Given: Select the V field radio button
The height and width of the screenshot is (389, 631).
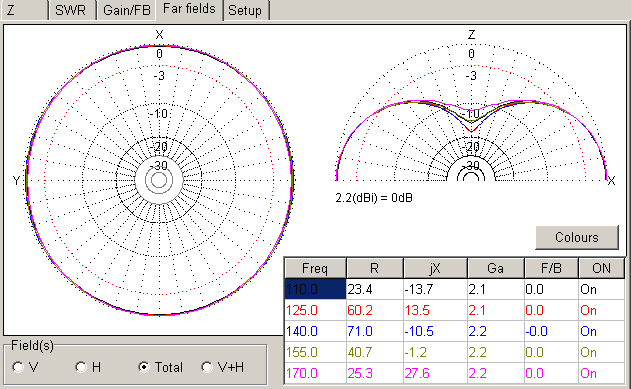Looking at the screenshot, I should coord(25,367).
